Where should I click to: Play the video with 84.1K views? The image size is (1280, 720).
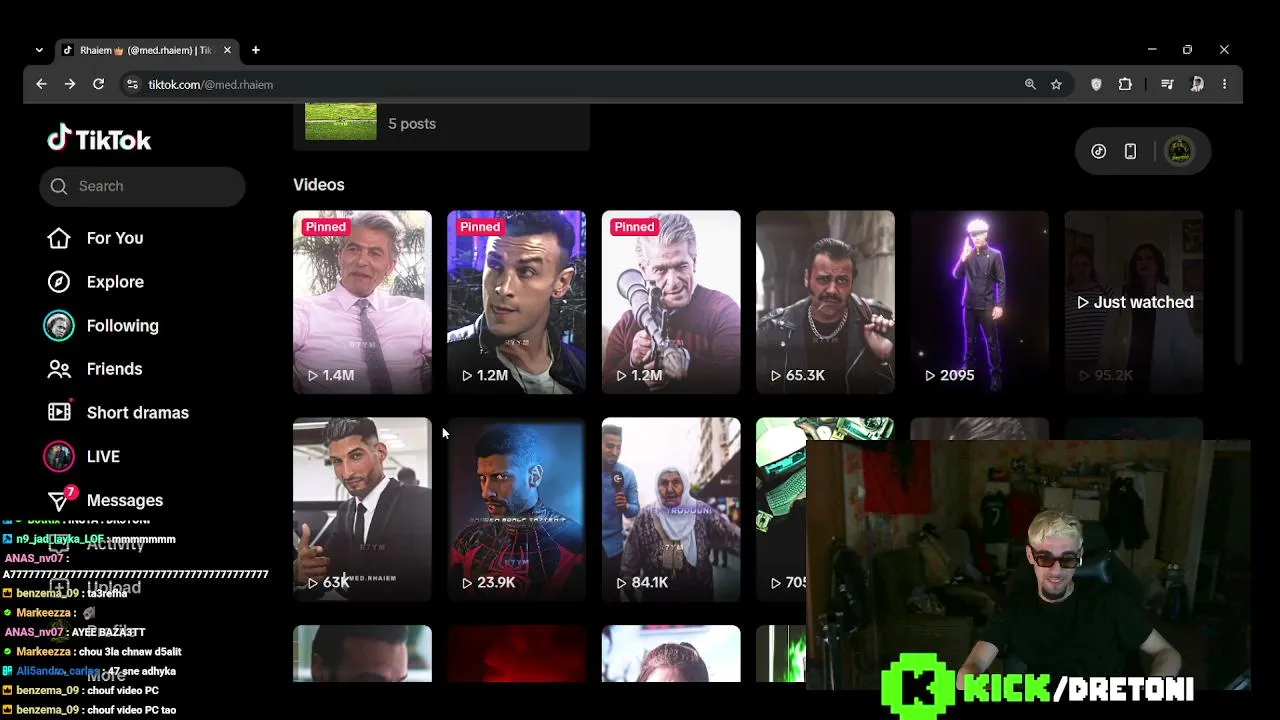coord(671,509)
